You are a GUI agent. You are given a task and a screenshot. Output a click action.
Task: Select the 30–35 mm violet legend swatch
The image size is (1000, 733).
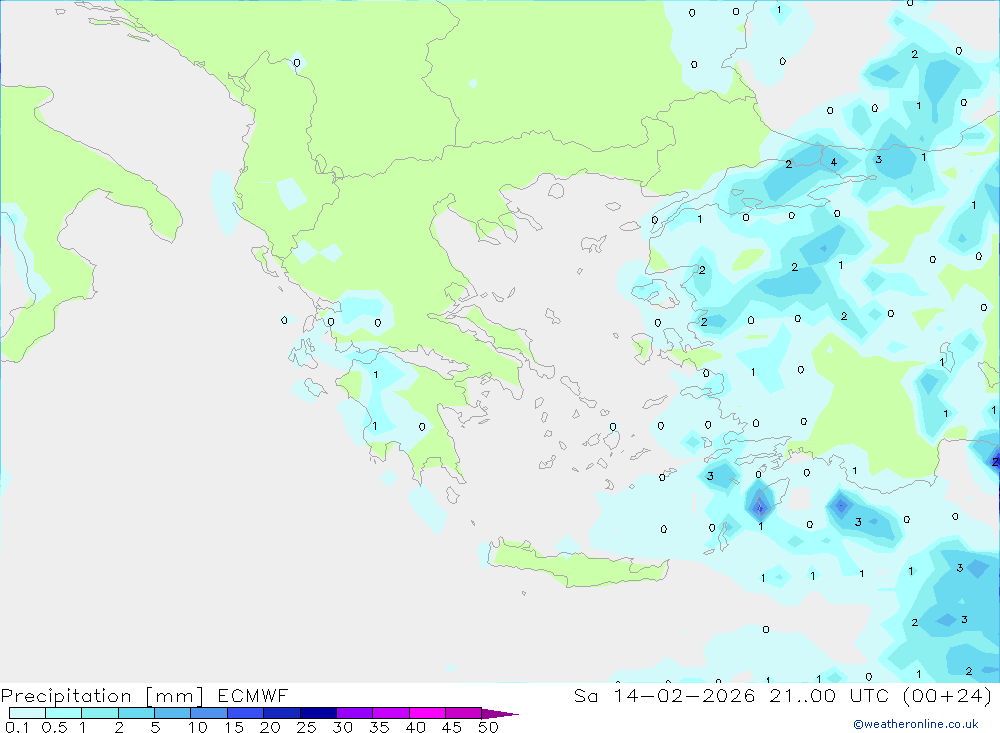355,713
